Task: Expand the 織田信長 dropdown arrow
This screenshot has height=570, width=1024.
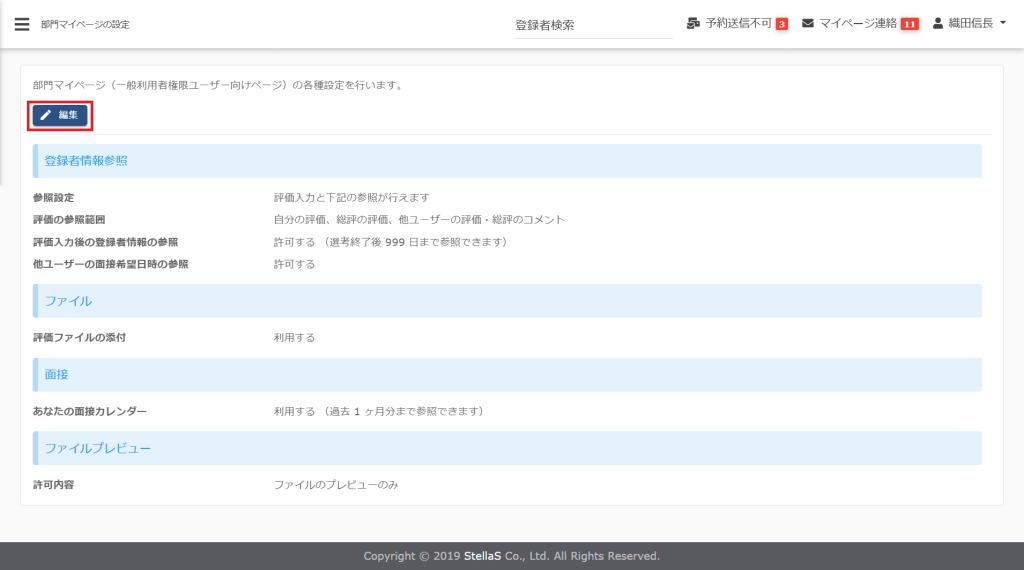Action: pyautogui.click(x=1002, y=23)
